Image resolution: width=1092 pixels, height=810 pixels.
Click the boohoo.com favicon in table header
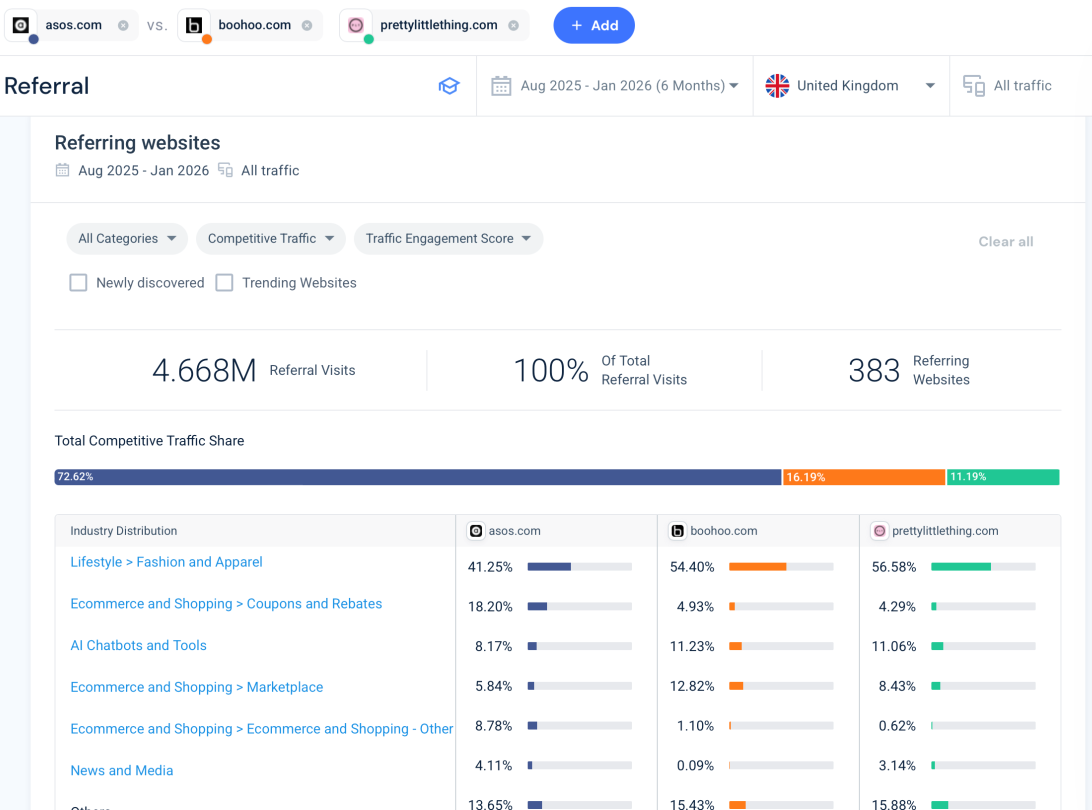678,531
